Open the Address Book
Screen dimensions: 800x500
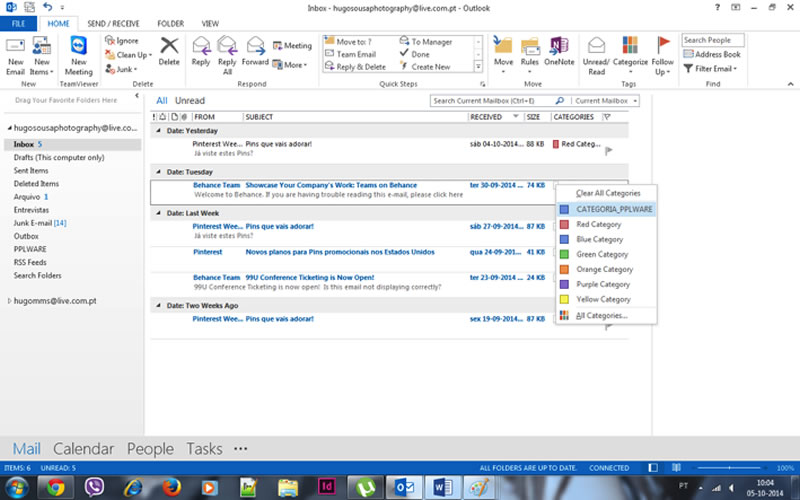tap(712, 54)
